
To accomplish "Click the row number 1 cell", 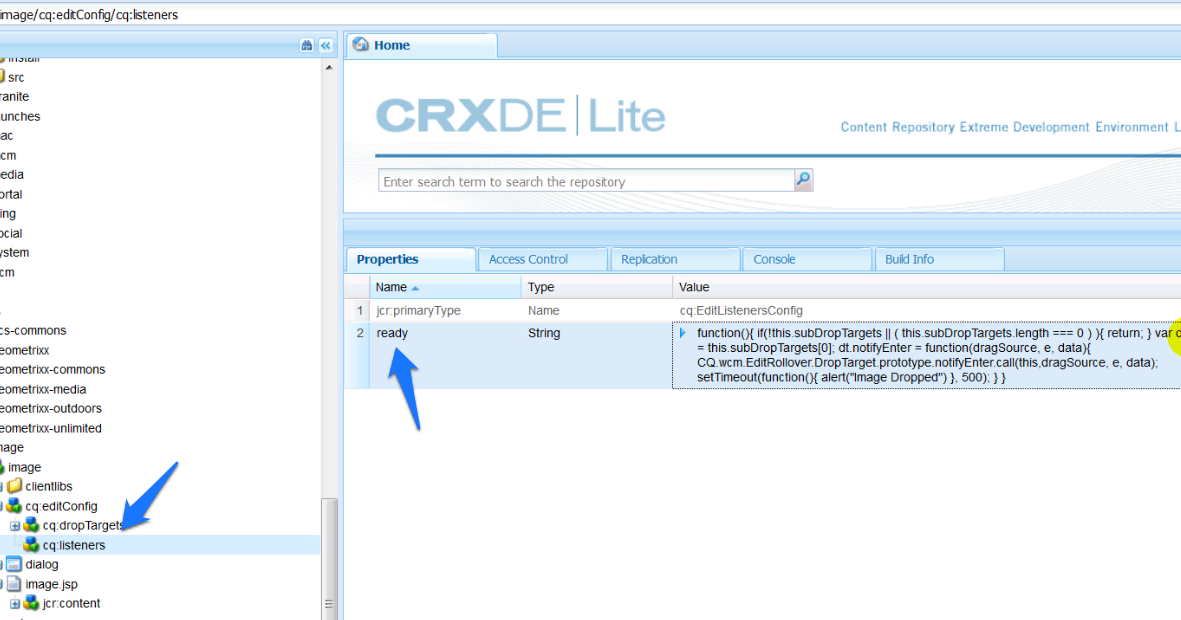I will 359,310.
